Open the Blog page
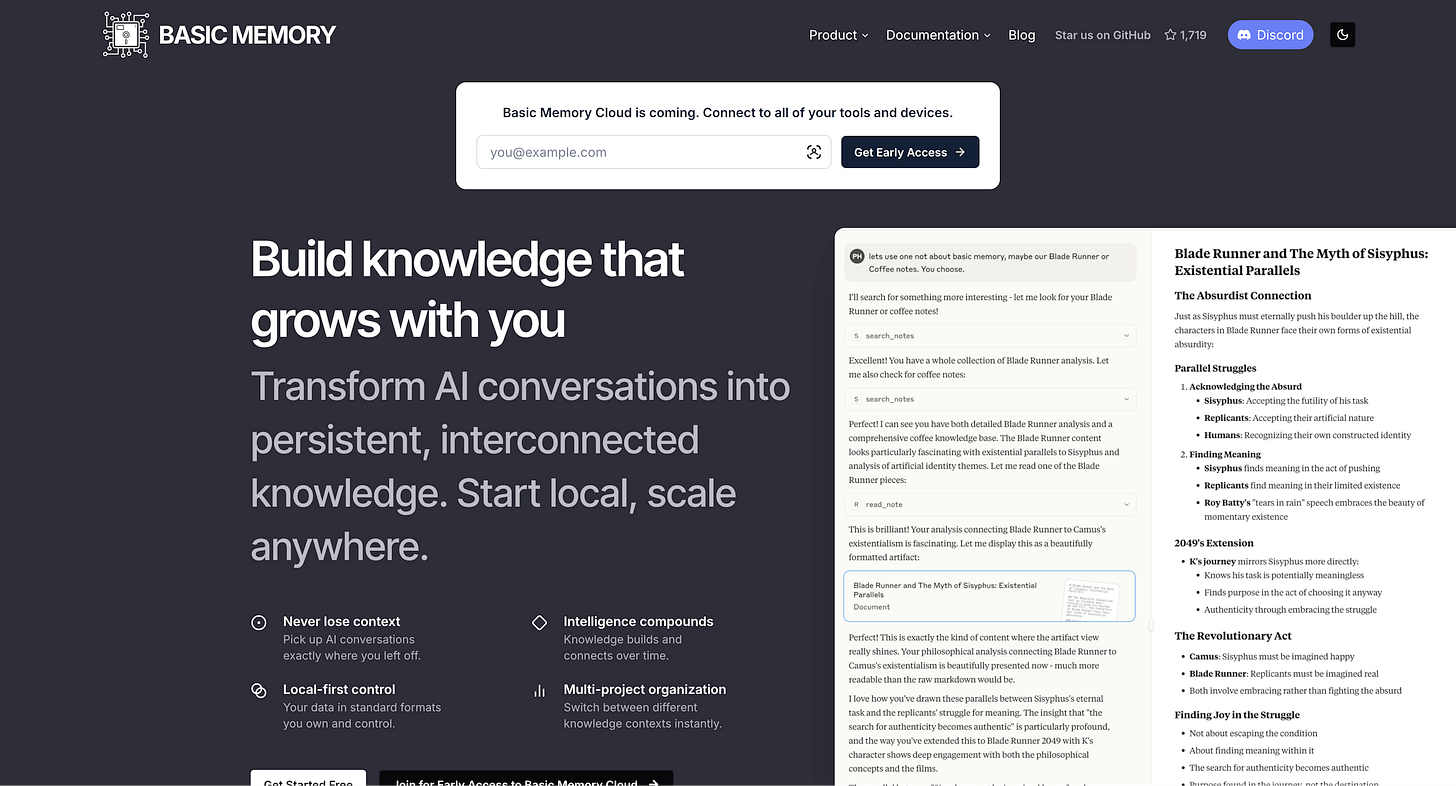The height and width of the screenshot is (786, 1456). (1022, 35)
